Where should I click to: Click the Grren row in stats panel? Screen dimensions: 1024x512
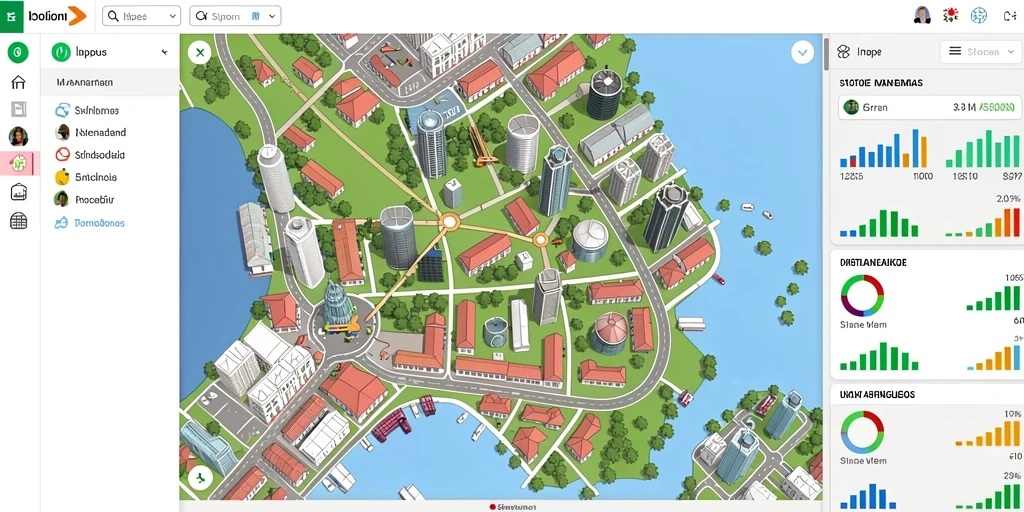point(930,107)
